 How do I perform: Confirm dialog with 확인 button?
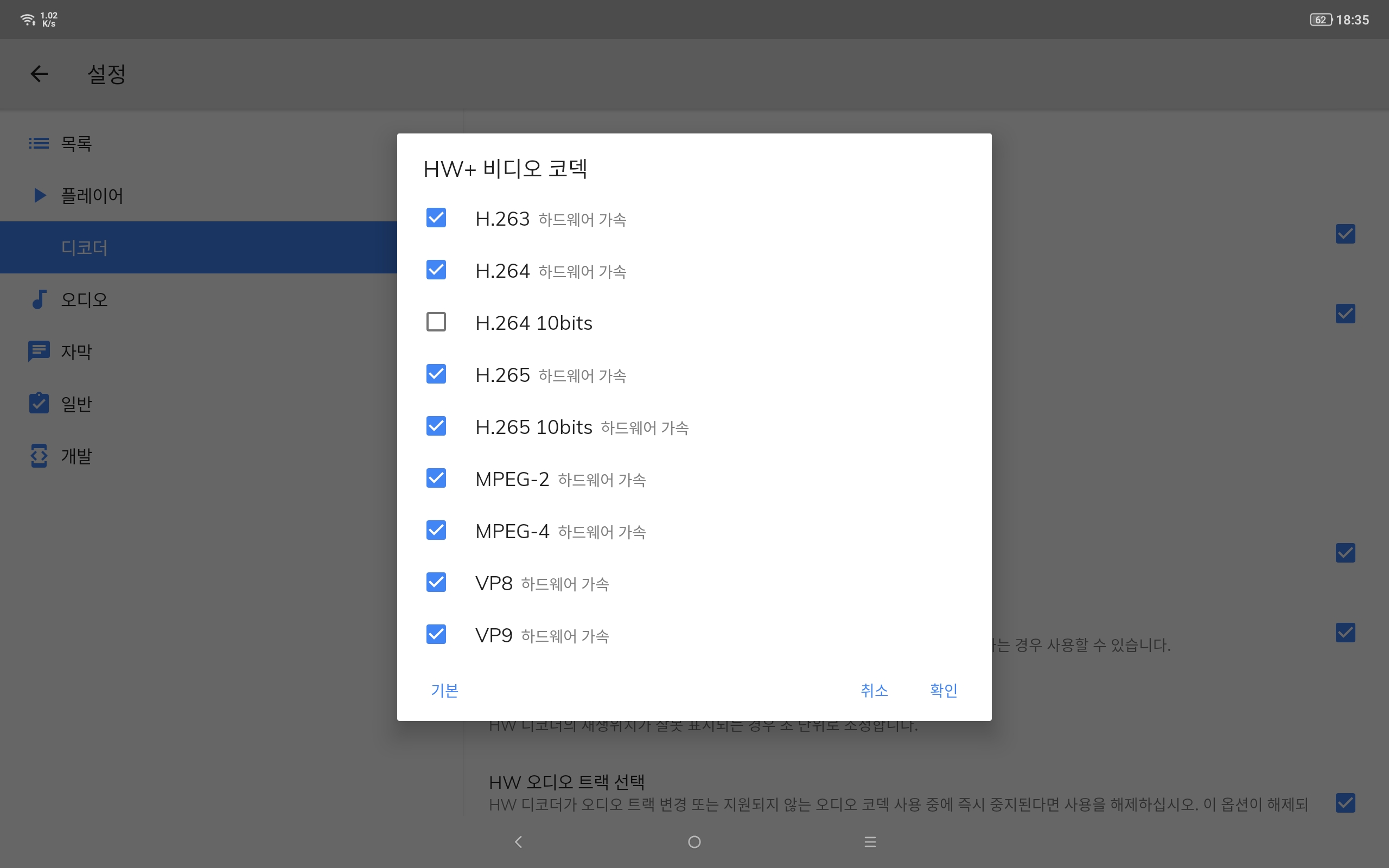coord(943,690)
